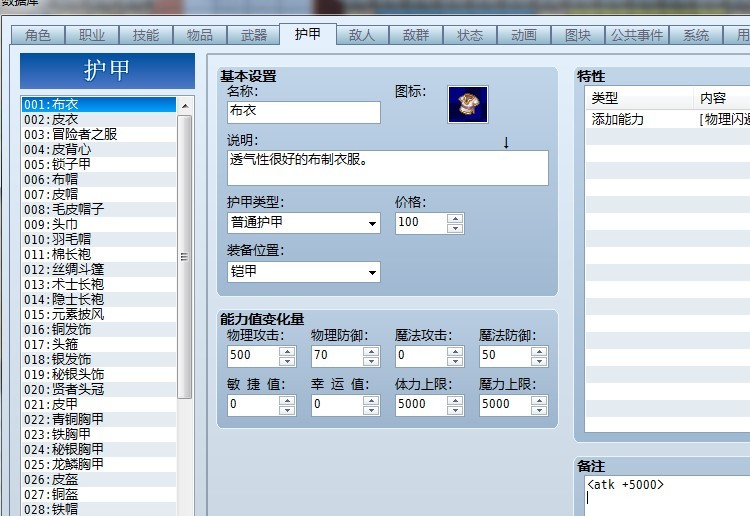The width and height of the screenshot is (750, 516).
Task: Increase 幸运值 with the up arrow
Action: [x=371, y=400]
